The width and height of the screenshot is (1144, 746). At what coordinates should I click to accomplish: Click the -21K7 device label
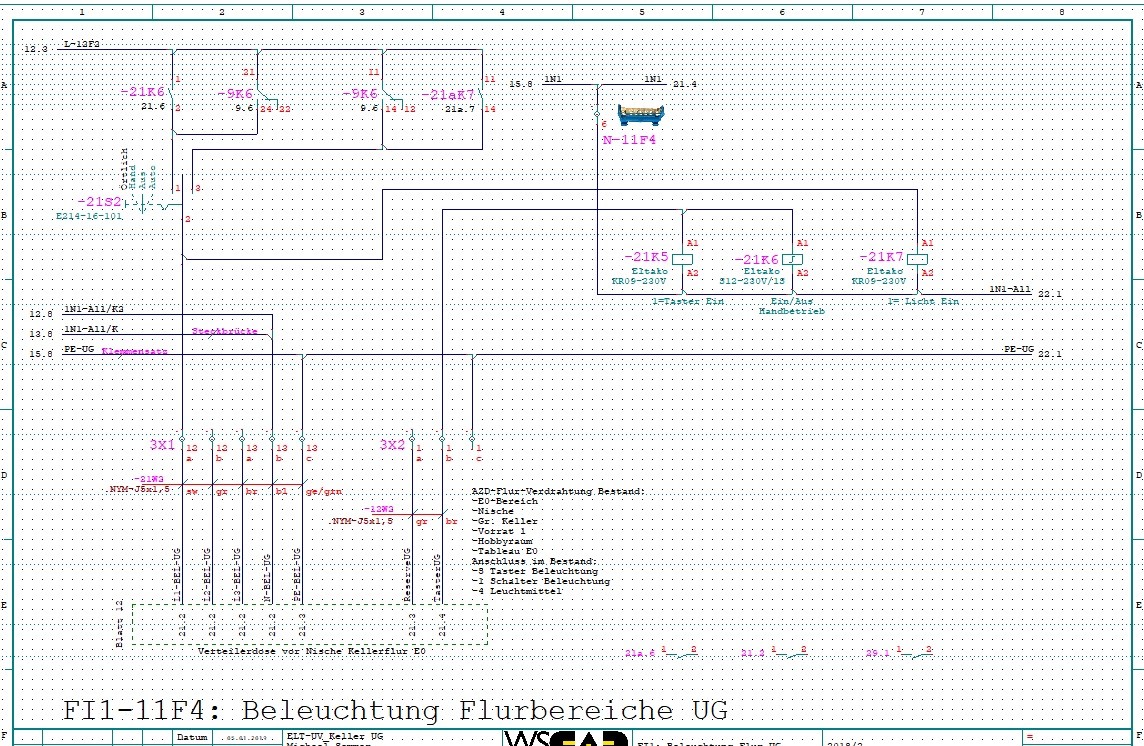pos(881,256)
